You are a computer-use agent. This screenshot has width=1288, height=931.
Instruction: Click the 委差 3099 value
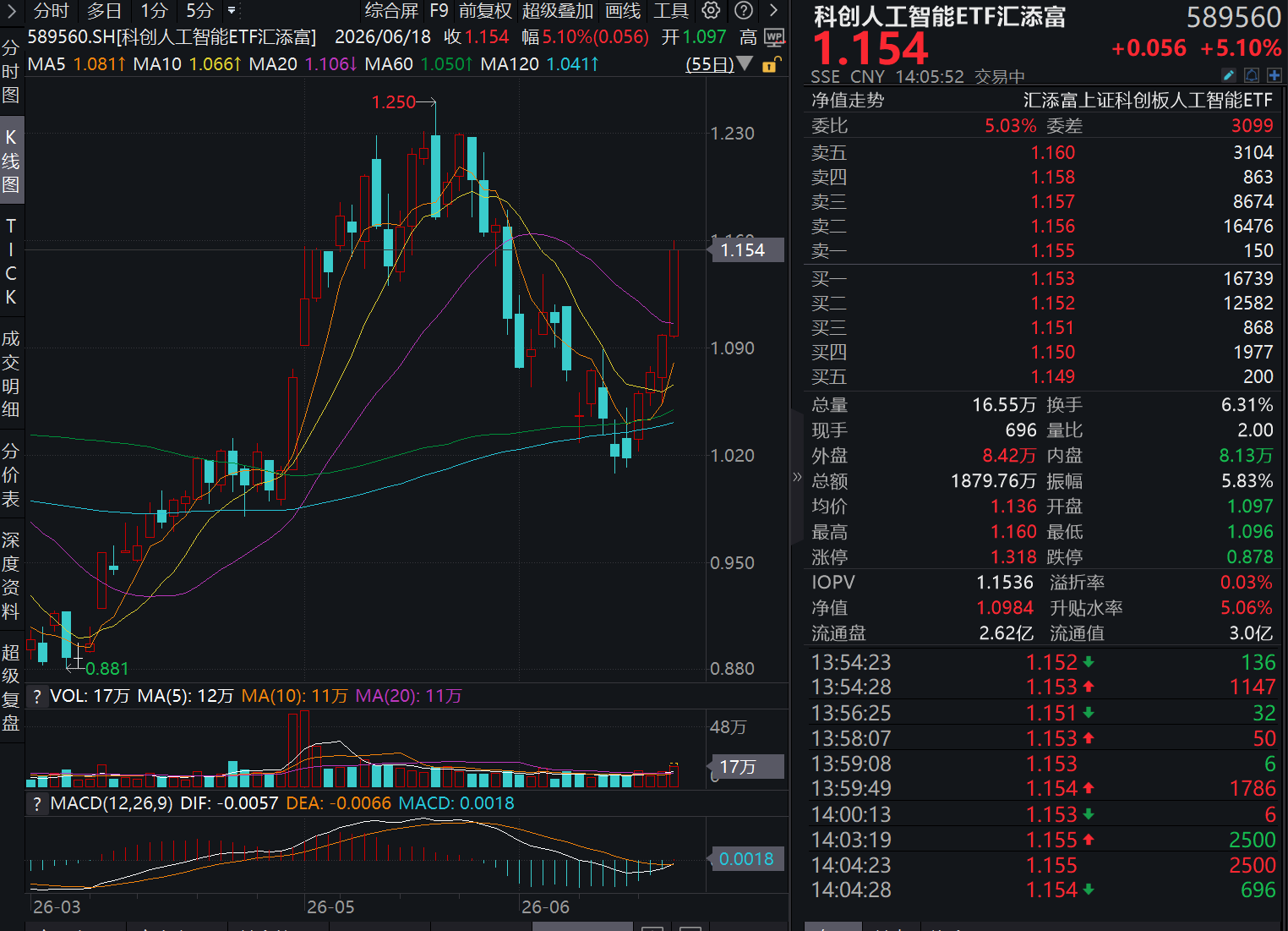point(1252,126)
